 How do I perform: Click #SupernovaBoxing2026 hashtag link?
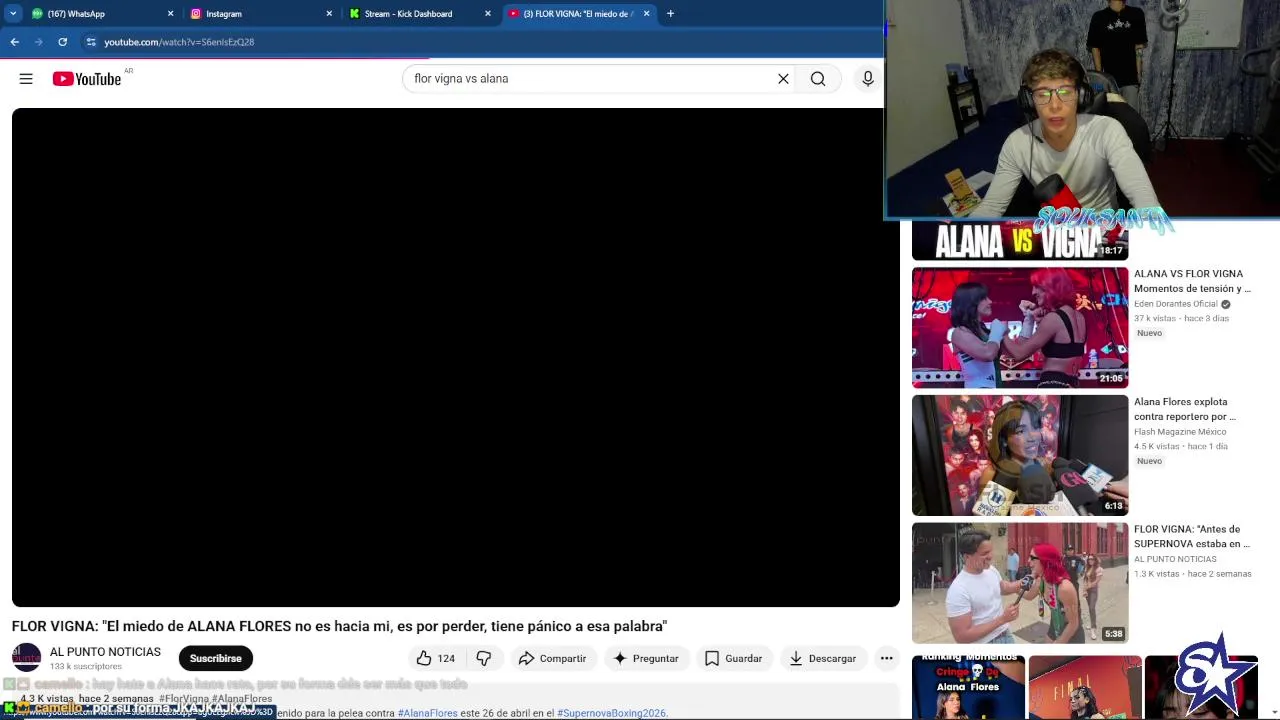[612, 713]
